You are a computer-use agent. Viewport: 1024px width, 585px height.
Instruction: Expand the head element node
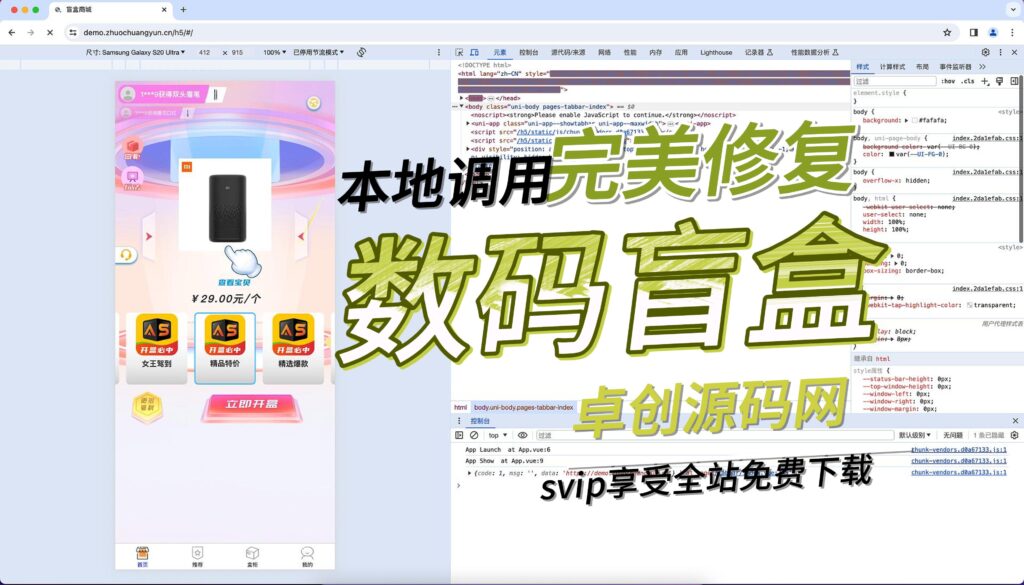pyautogui.click(x=462, y=98)
